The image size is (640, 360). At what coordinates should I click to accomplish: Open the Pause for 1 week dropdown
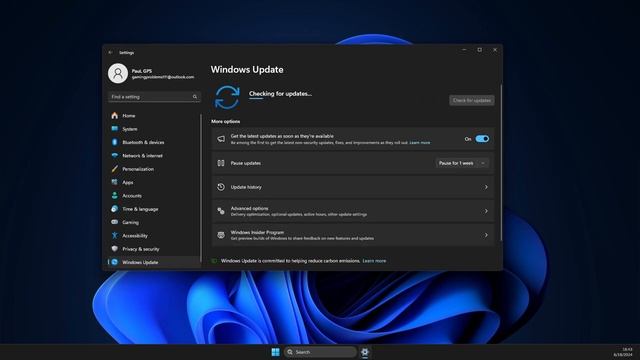462,163
